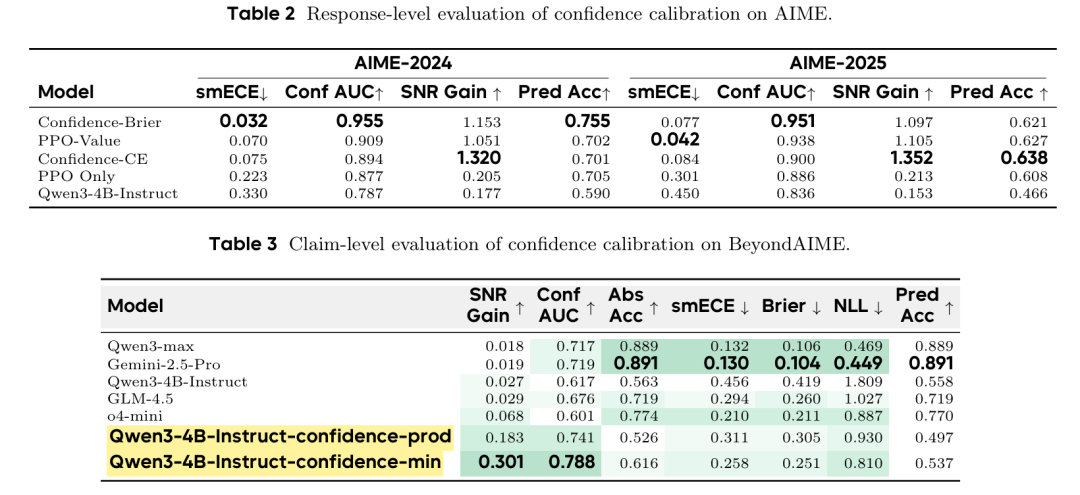Click the PPO Only row label

pos(78,175)
